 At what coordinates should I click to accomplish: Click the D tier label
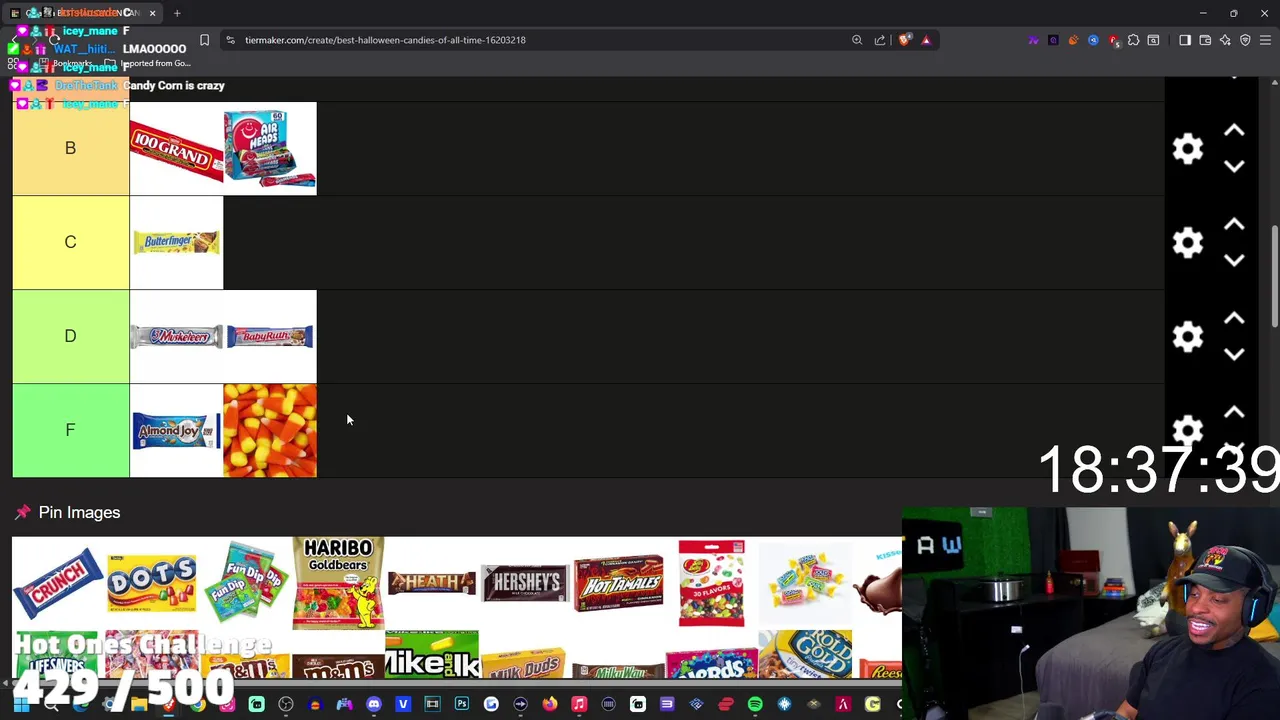[70, 336]
